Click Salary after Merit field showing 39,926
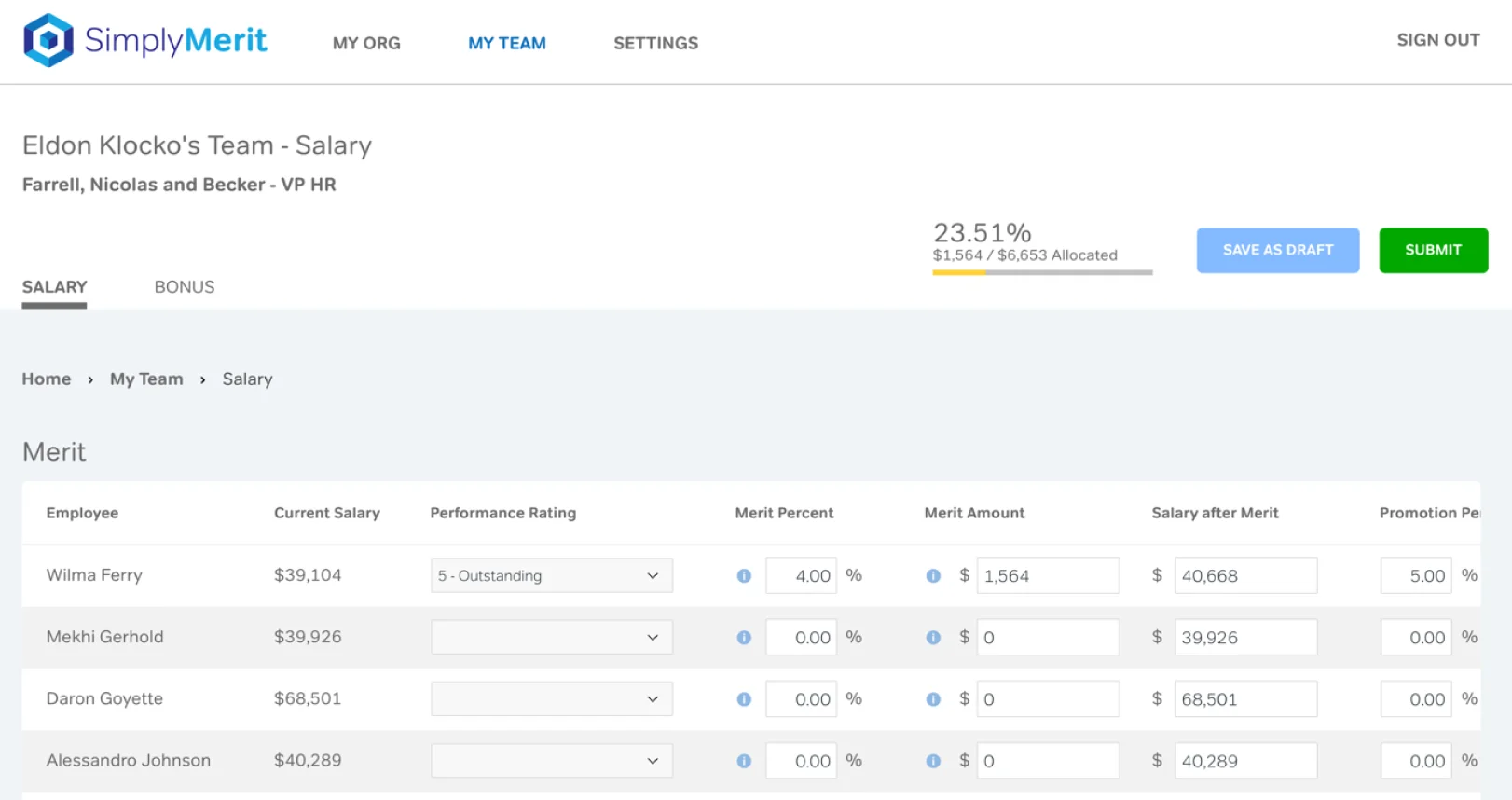 click(1245, 637)
